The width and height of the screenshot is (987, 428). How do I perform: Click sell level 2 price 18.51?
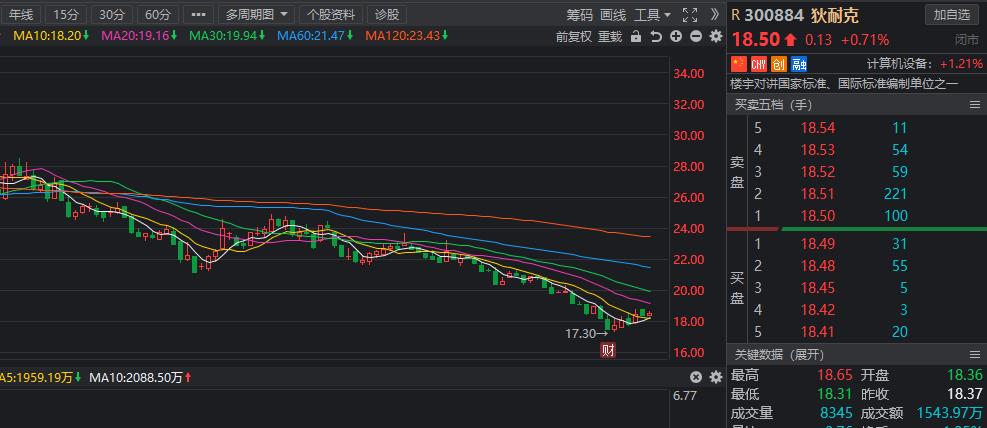point(818,194)
